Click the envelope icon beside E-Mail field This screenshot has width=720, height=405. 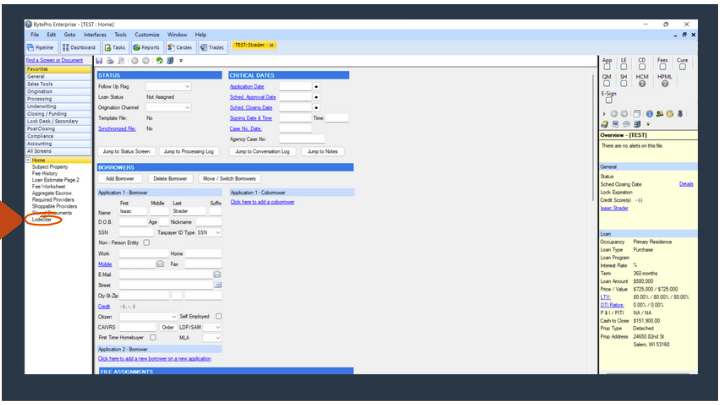pos(217,275)
